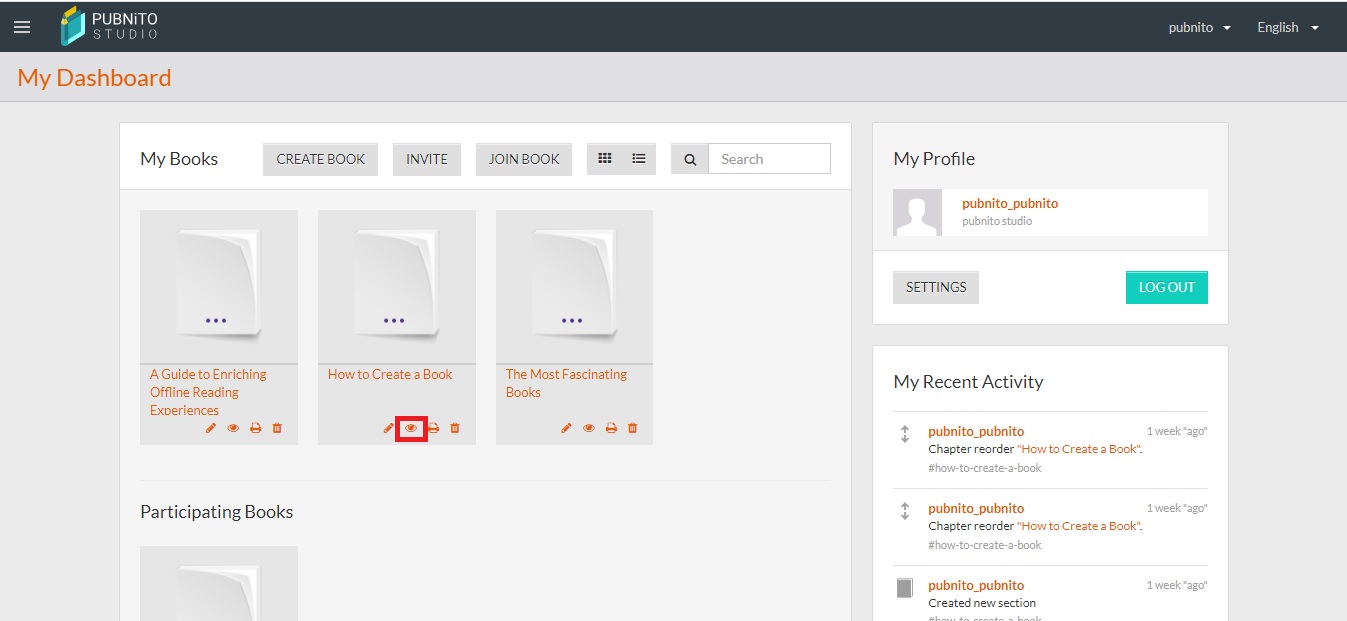
Task: Click the JOIN BOOK button
Action: coord(524,159)
